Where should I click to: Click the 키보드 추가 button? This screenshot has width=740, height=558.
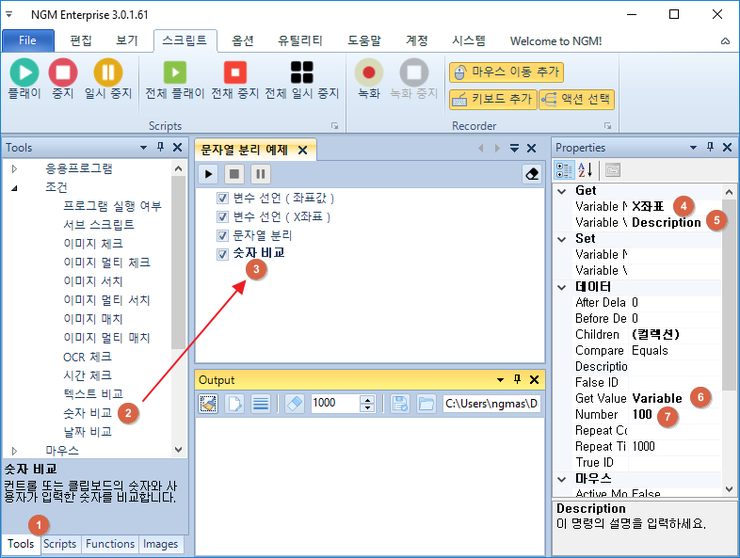pyautogui.click(x=493, y=99)
